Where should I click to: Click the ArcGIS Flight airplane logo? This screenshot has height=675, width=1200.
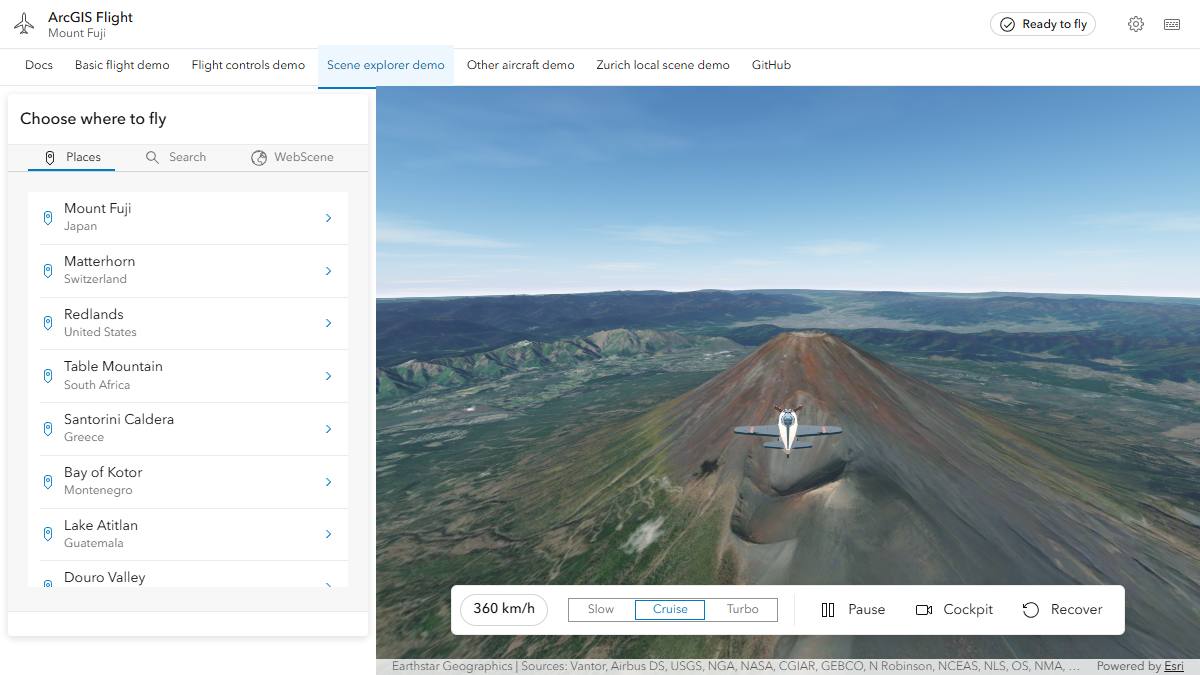[24, 24]
